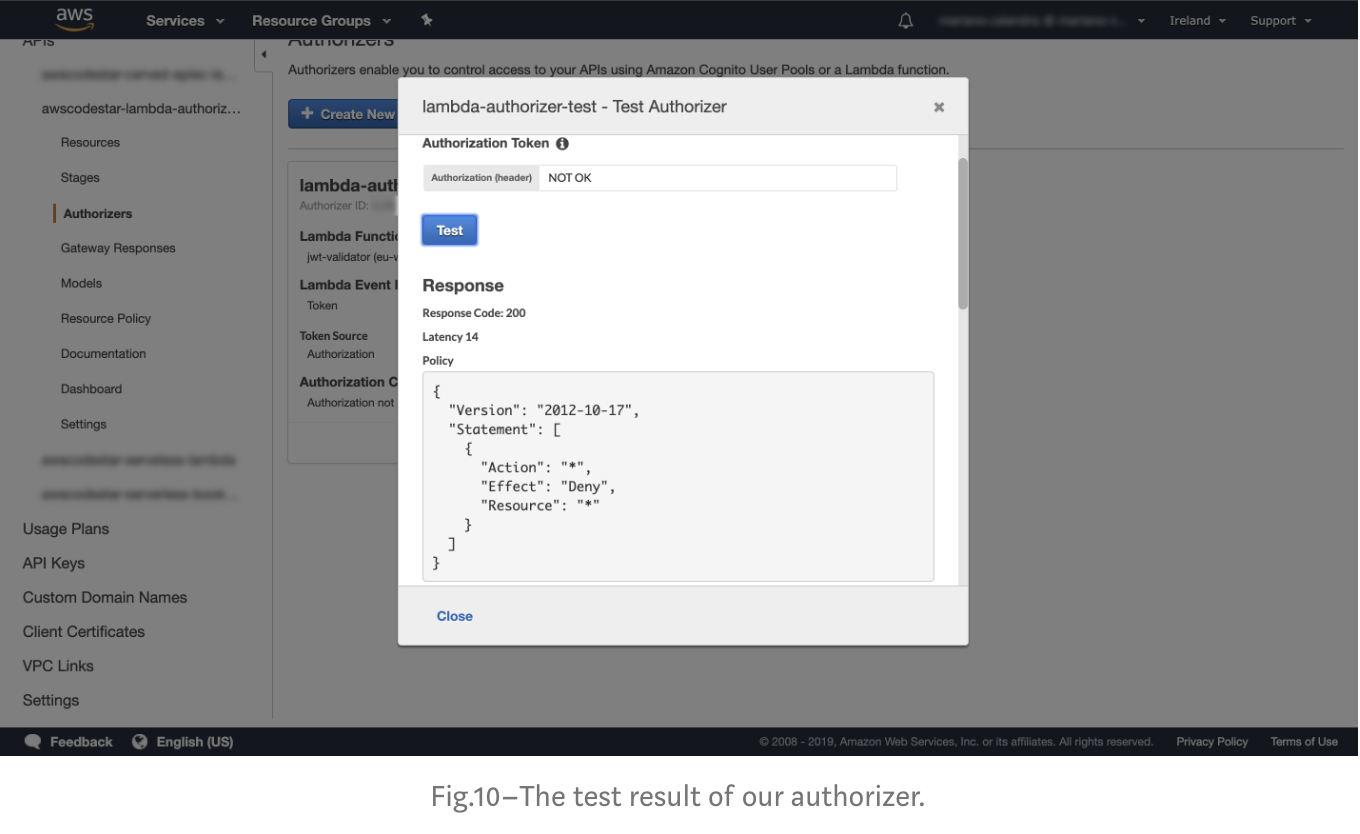This screenshot has height=834, width=1360.
Task: Click the Token Source Authorization value
Action: [341, 354]
